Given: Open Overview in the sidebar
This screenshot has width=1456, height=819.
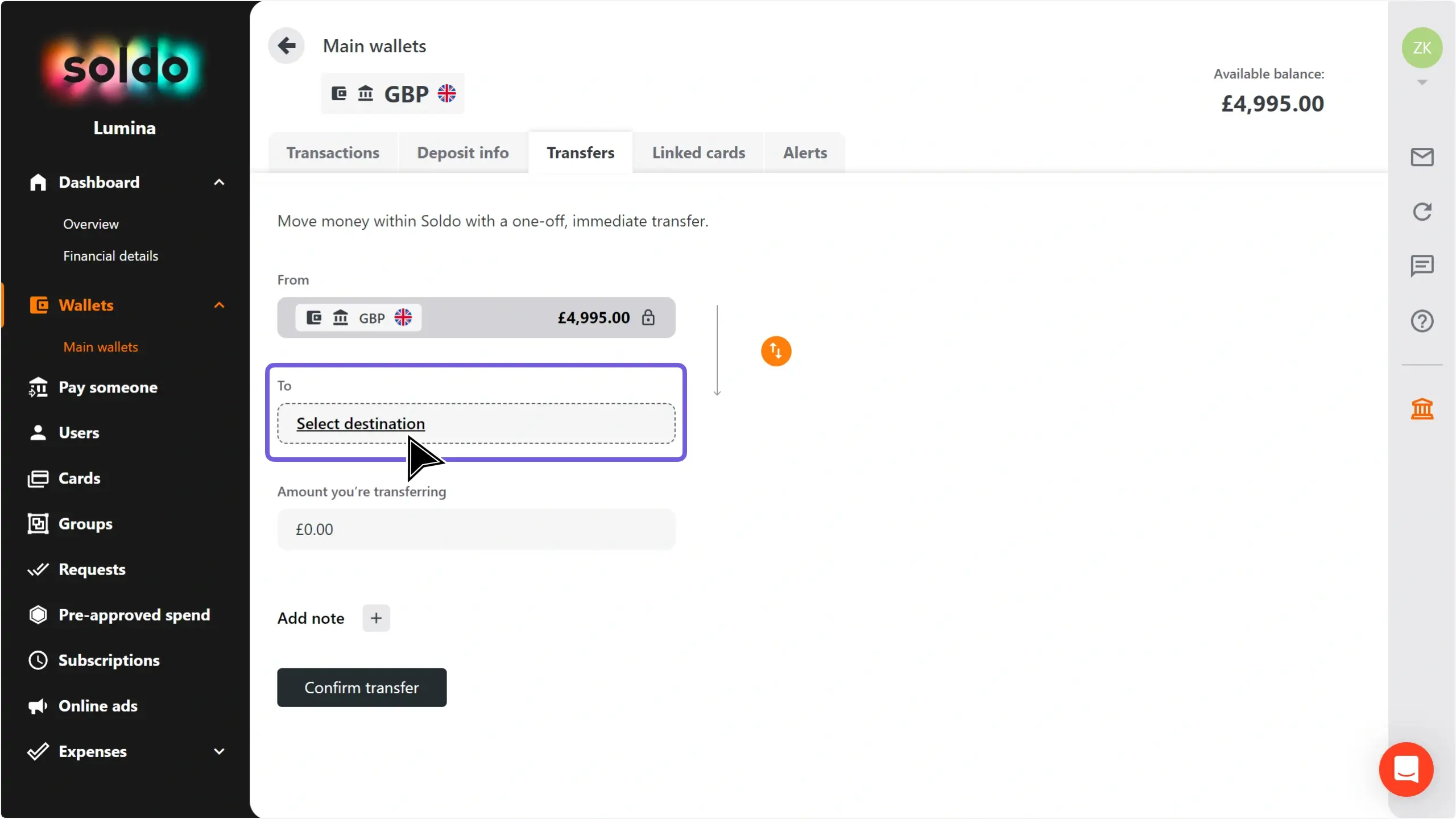Looking at the screenshot, I should click(x=91, y=224).
